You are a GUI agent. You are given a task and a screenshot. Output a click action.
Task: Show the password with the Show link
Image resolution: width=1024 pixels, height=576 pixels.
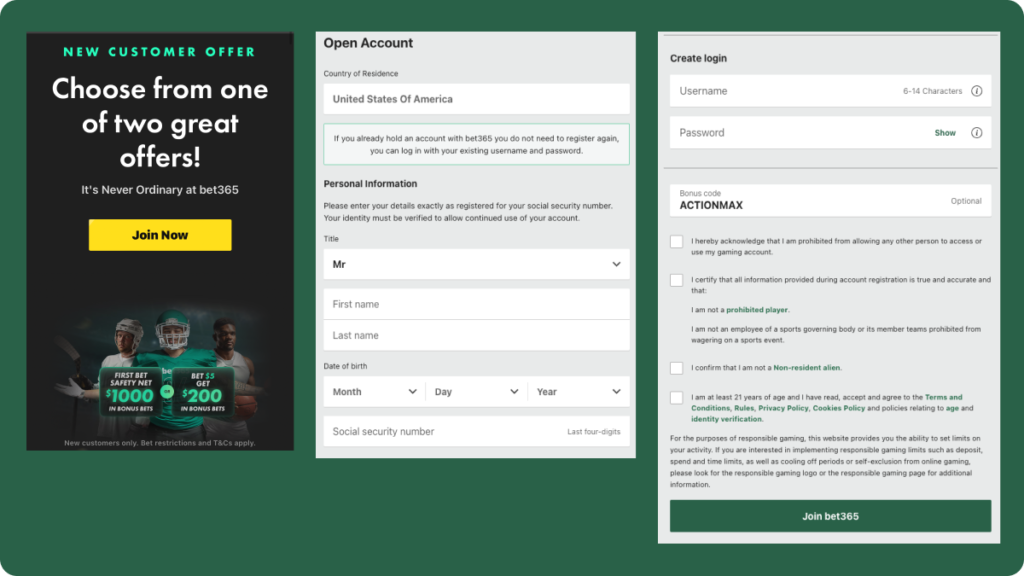point(945,133)
